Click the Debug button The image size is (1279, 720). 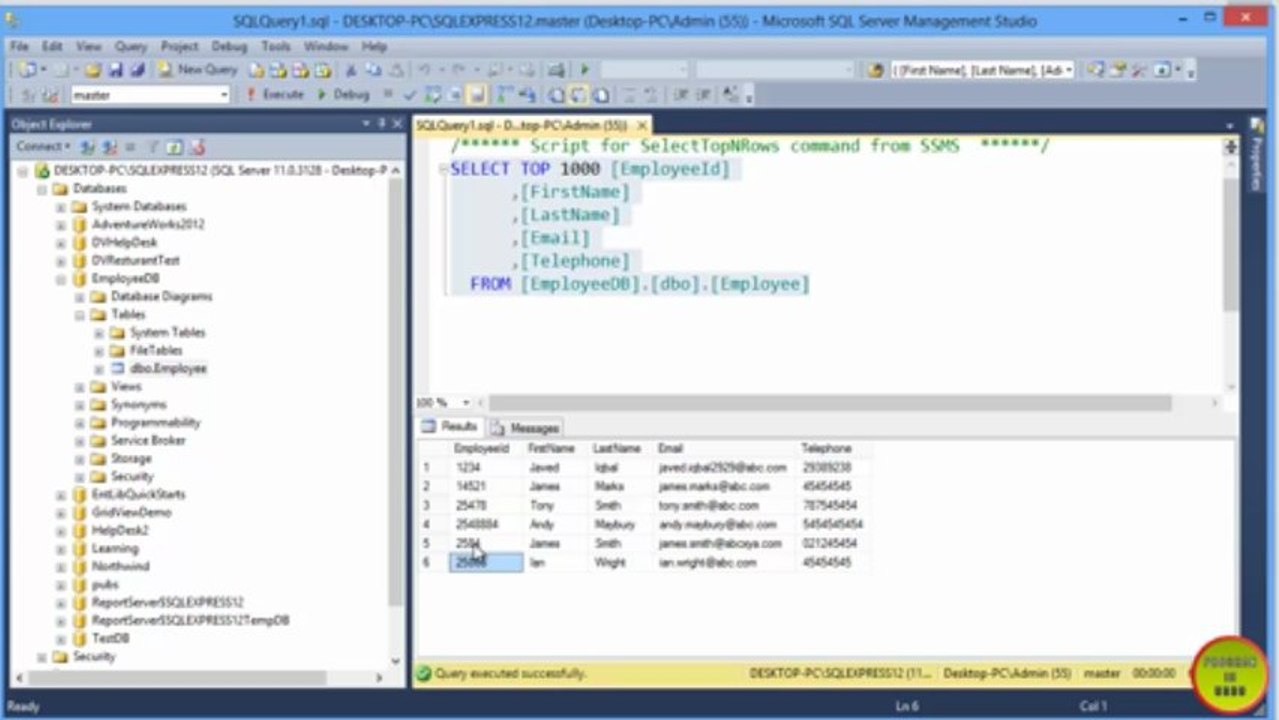click(344, 95)
